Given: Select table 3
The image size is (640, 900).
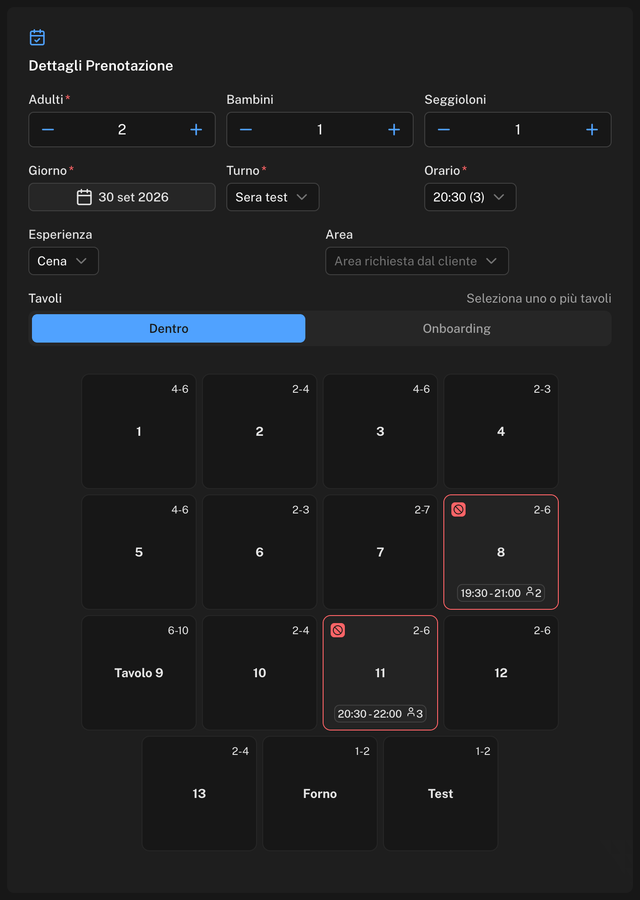Looking at the screenshot, I should (381, 431).
